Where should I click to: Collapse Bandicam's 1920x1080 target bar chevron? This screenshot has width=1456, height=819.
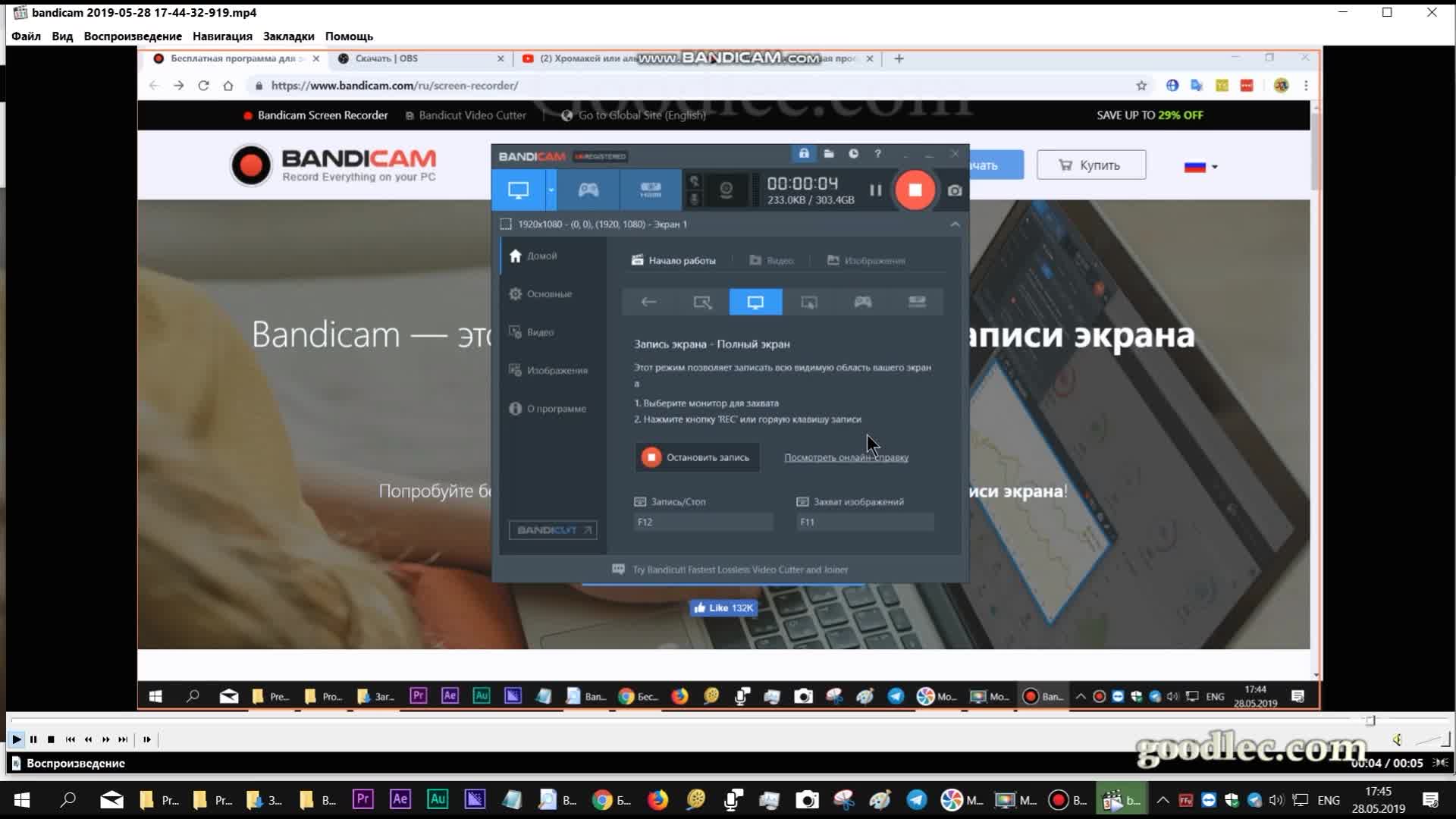click(955, 224)
